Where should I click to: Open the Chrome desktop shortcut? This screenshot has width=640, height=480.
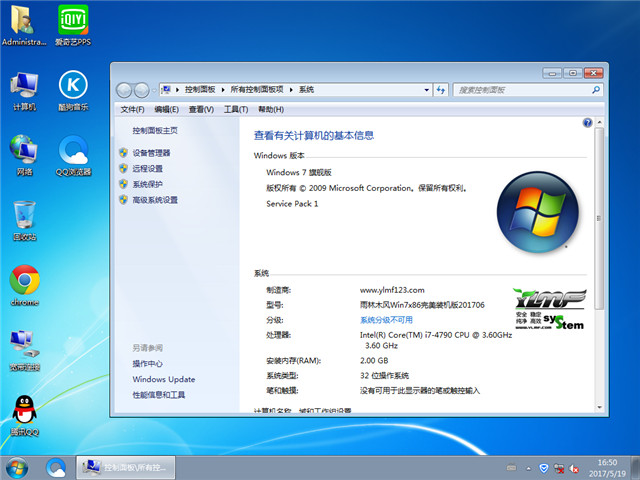click(x=24, y=281)
